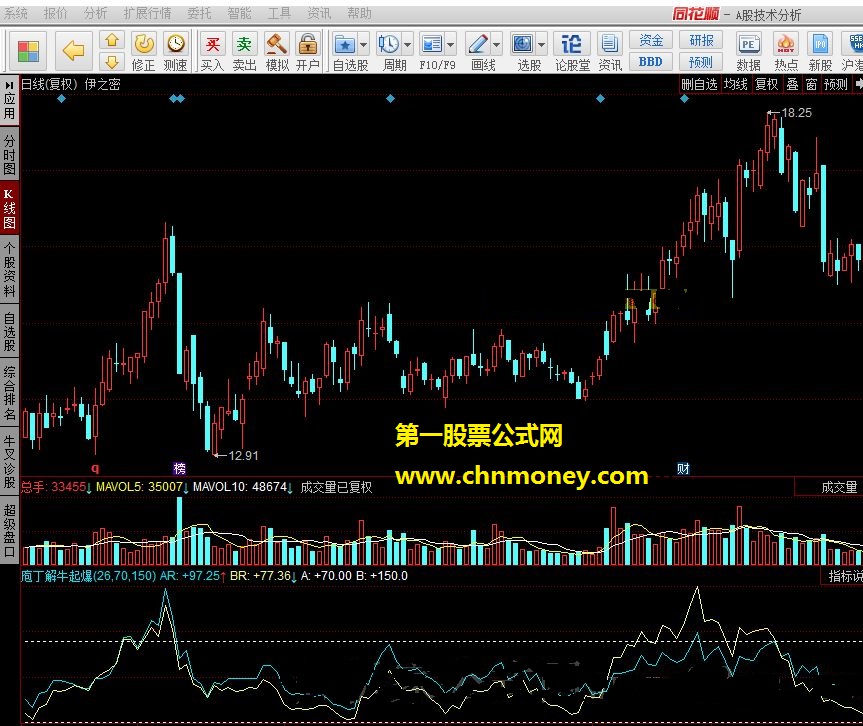The image size is (863, 726).
Task: Switch to the 自选股 side tab
Action: tap(9, 331)
